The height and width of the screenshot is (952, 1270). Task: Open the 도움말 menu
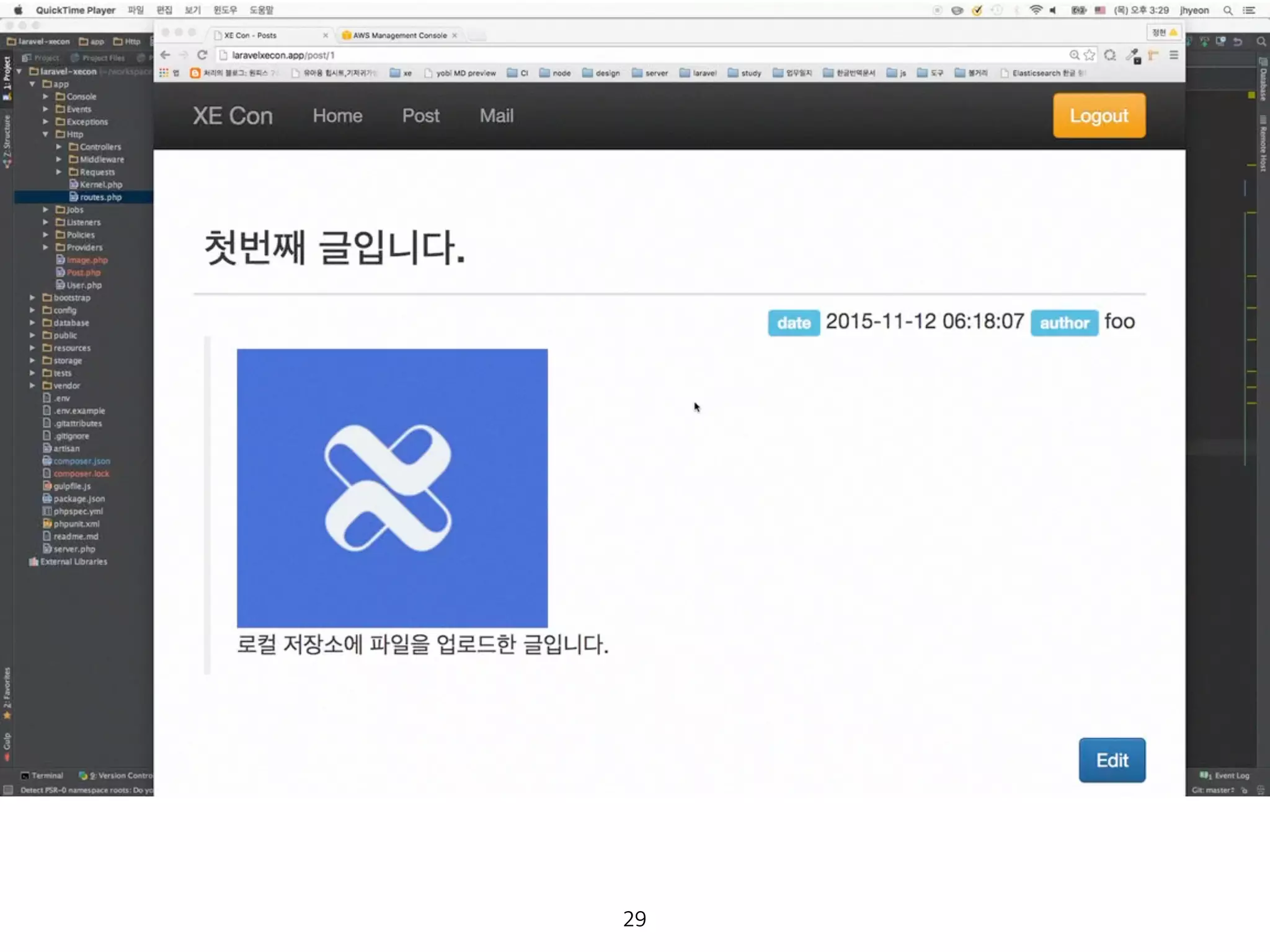[x=261, y=10]
